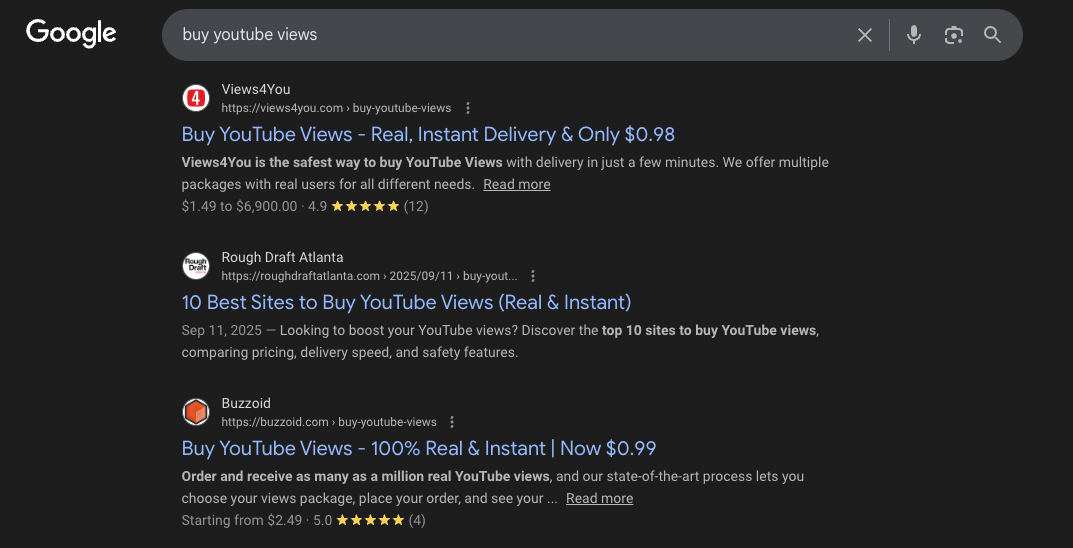The width and height of the screenshot is (1073, 548).
Task: Click the Google logo
Action: click(x=71, y=34)
